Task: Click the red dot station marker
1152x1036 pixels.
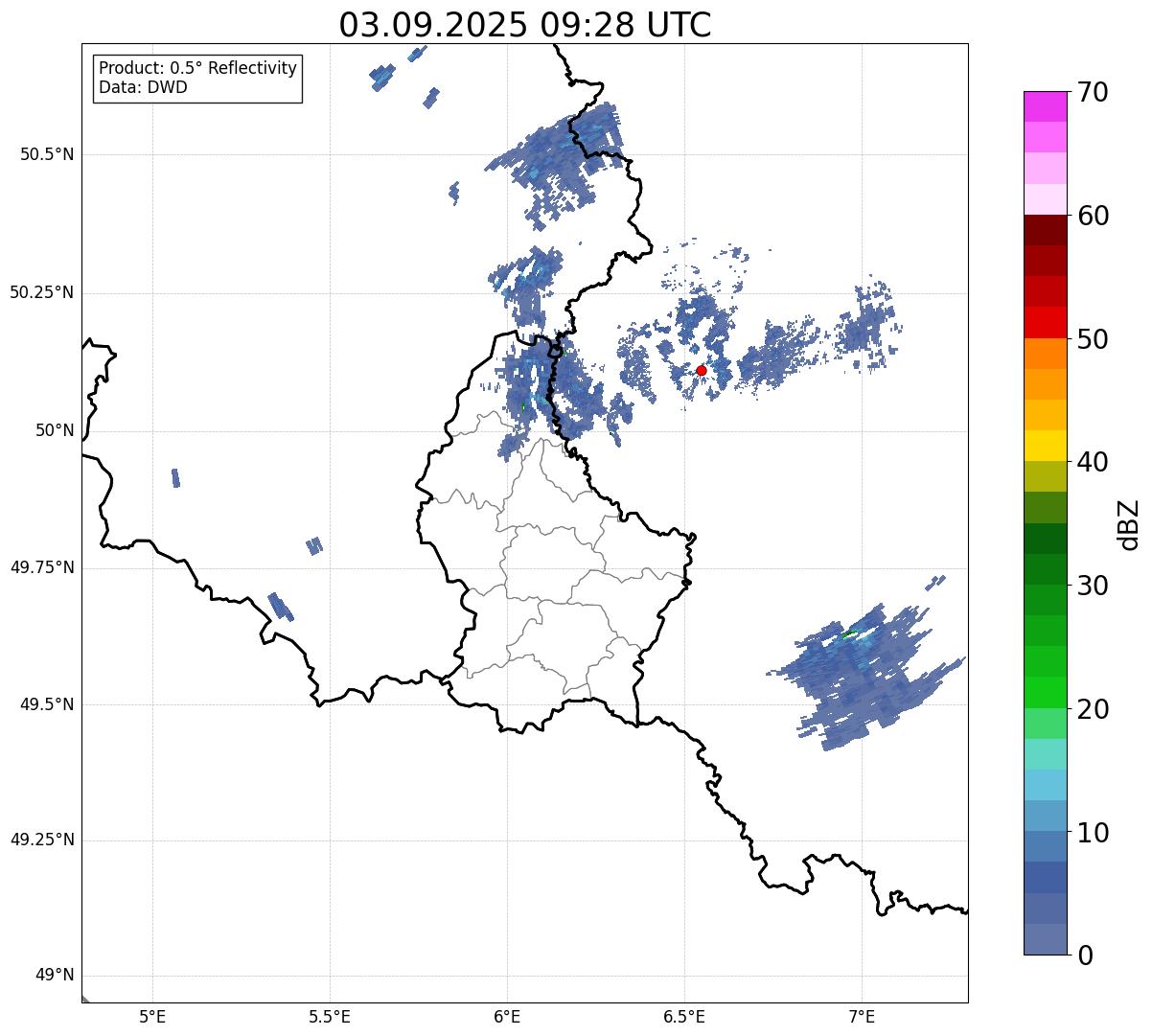Action: pyautogui.click(x=701, y=370)
